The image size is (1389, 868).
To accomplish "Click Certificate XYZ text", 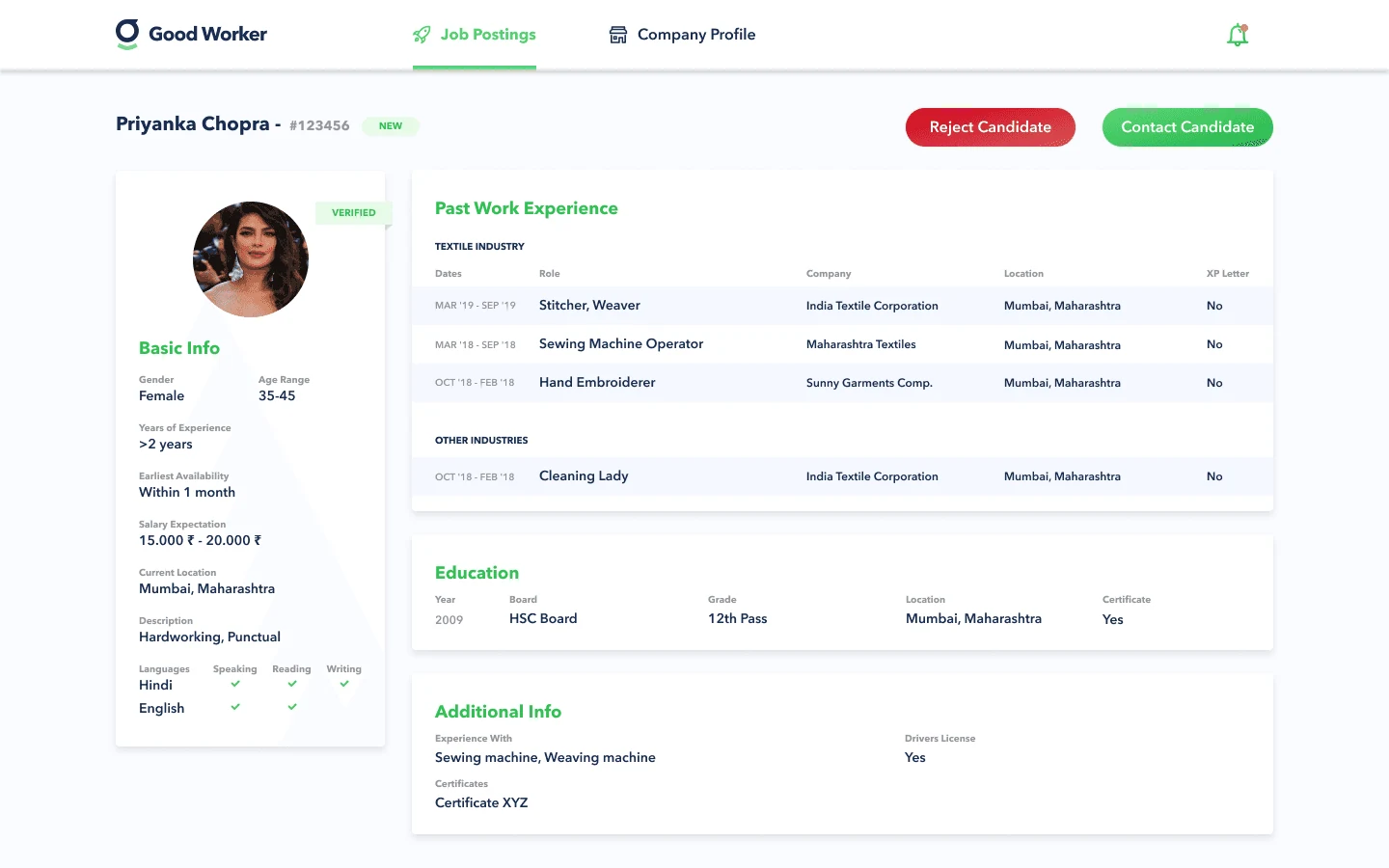I will pos(481,803).
